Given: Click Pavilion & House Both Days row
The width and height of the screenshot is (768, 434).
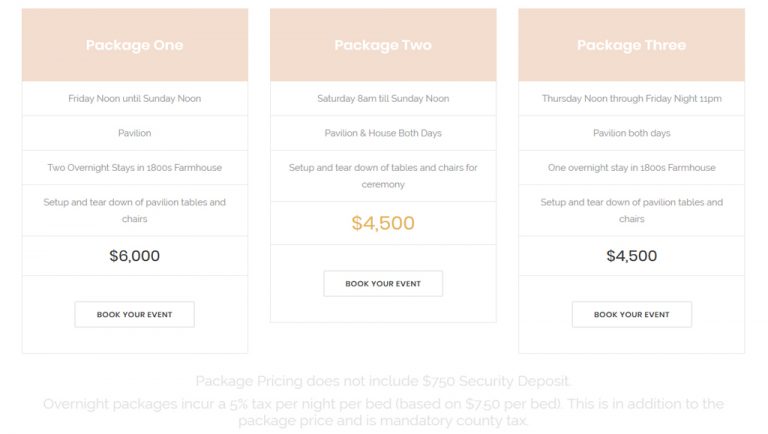Looking at the screenshot, I should [383, 133].
